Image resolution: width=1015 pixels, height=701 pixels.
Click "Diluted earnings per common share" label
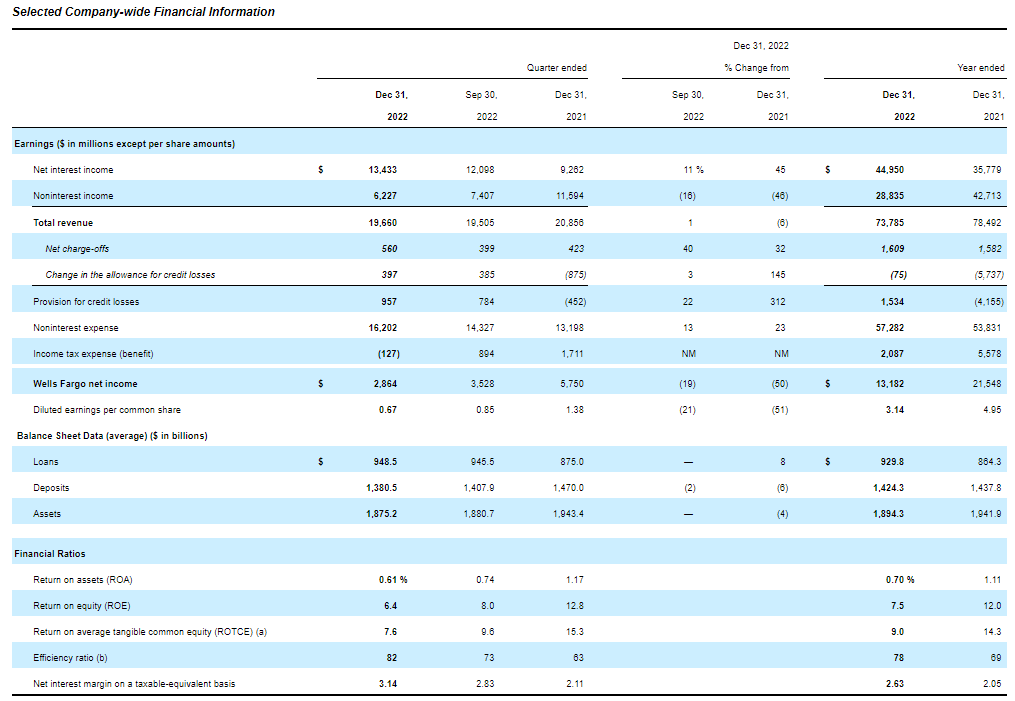[x=107, y=410]
